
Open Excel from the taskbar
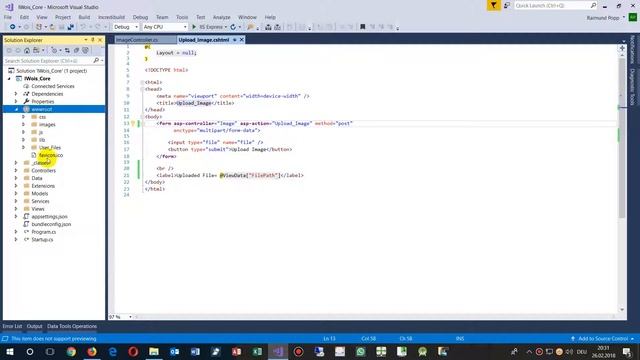(257, 351)
